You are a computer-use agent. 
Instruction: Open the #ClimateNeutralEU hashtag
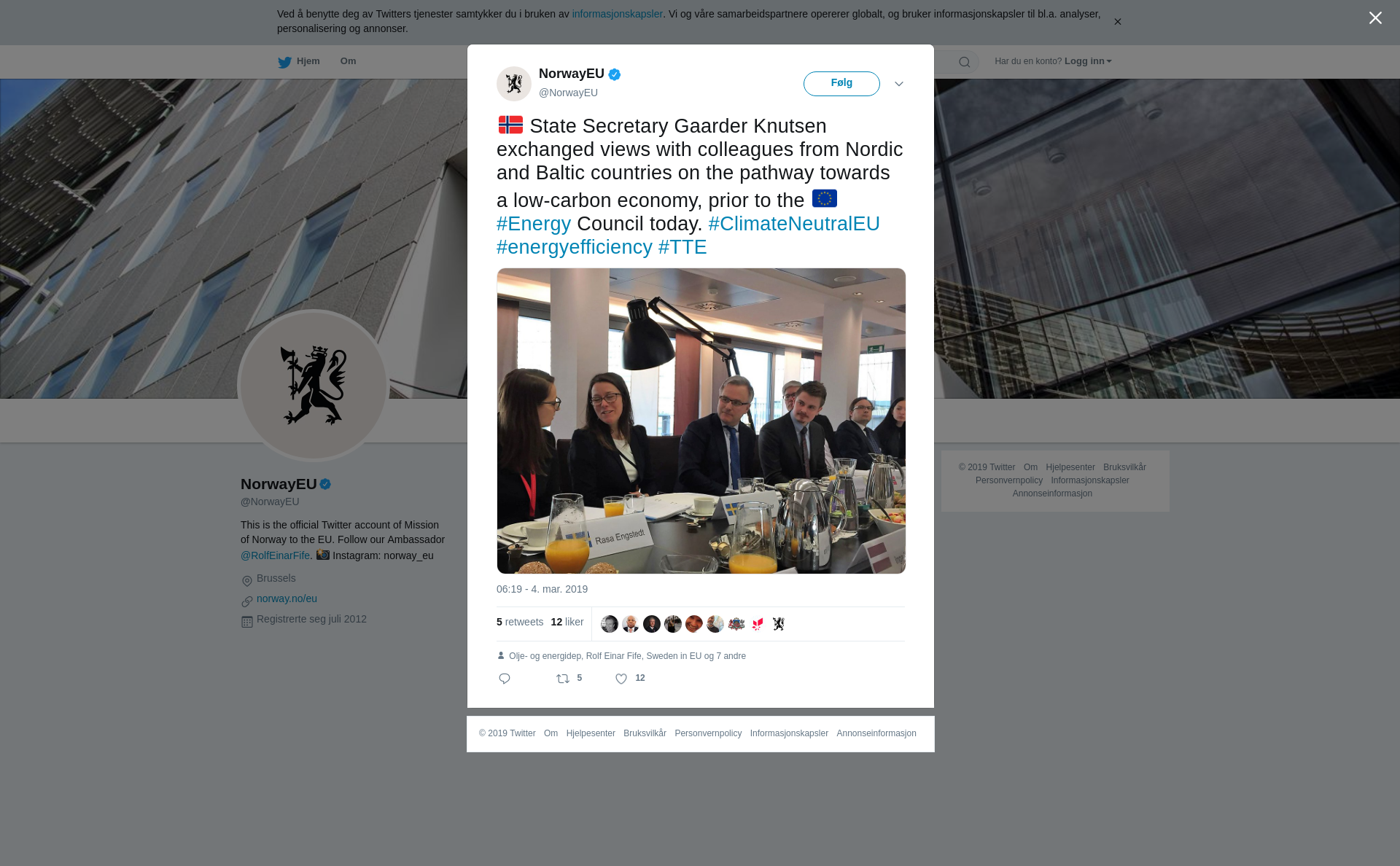(x=794, y=224)
